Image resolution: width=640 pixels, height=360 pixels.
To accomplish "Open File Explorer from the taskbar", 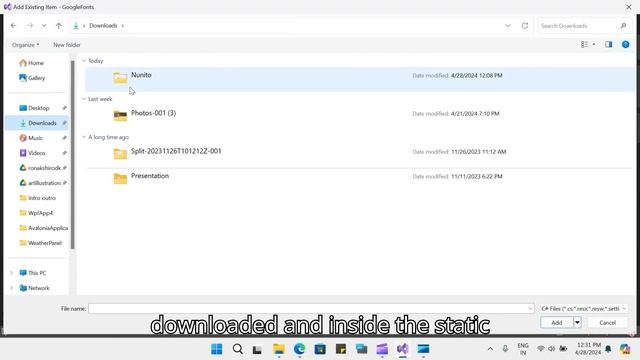I will point(279,349).
